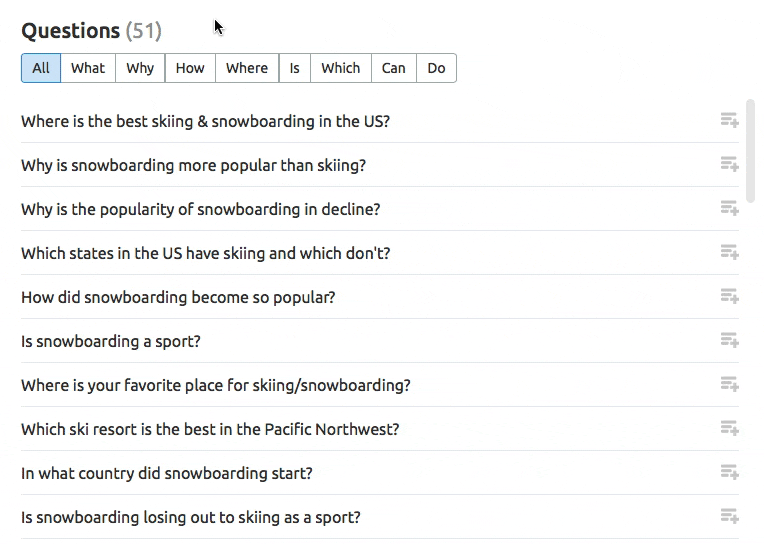Screen dimensions: 764x544
Task: Click add-to-list icon for best skiing US question
Action: (729, 121)
